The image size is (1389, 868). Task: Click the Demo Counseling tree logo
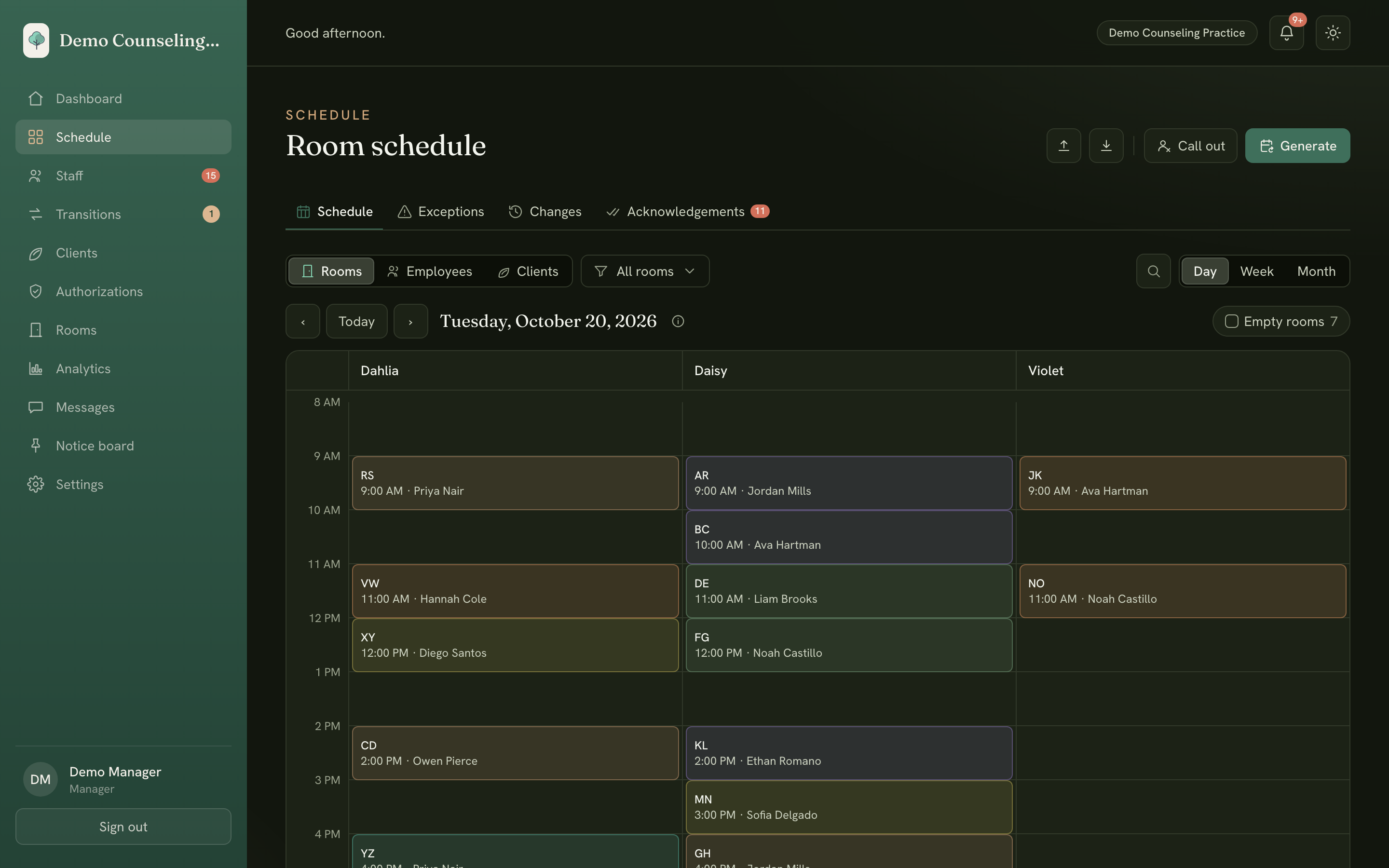tap(36, 40)
